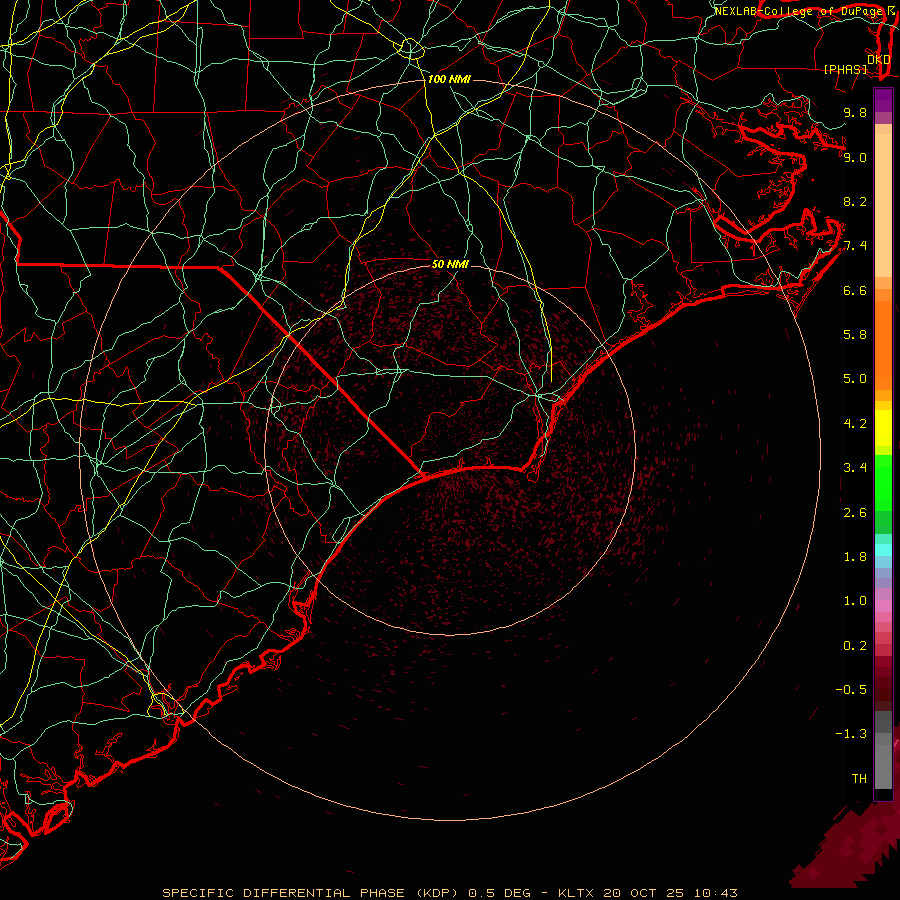Viewport: 900px width, 900px height.
Task: Click the 2.6 value on the color scale
Action: pos(855,513)
